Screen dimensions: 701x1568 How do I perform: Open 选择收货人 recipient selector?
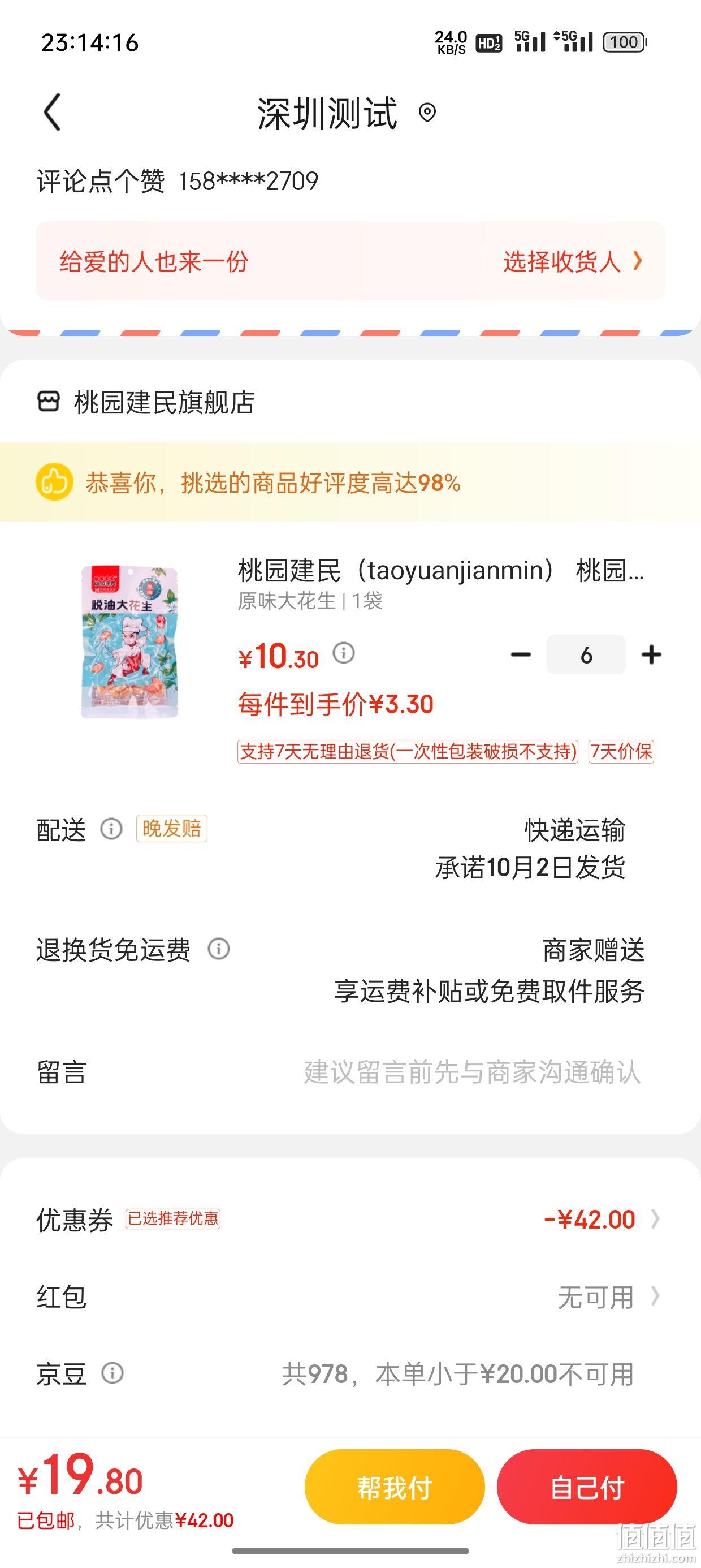click(x=573, y=262)
